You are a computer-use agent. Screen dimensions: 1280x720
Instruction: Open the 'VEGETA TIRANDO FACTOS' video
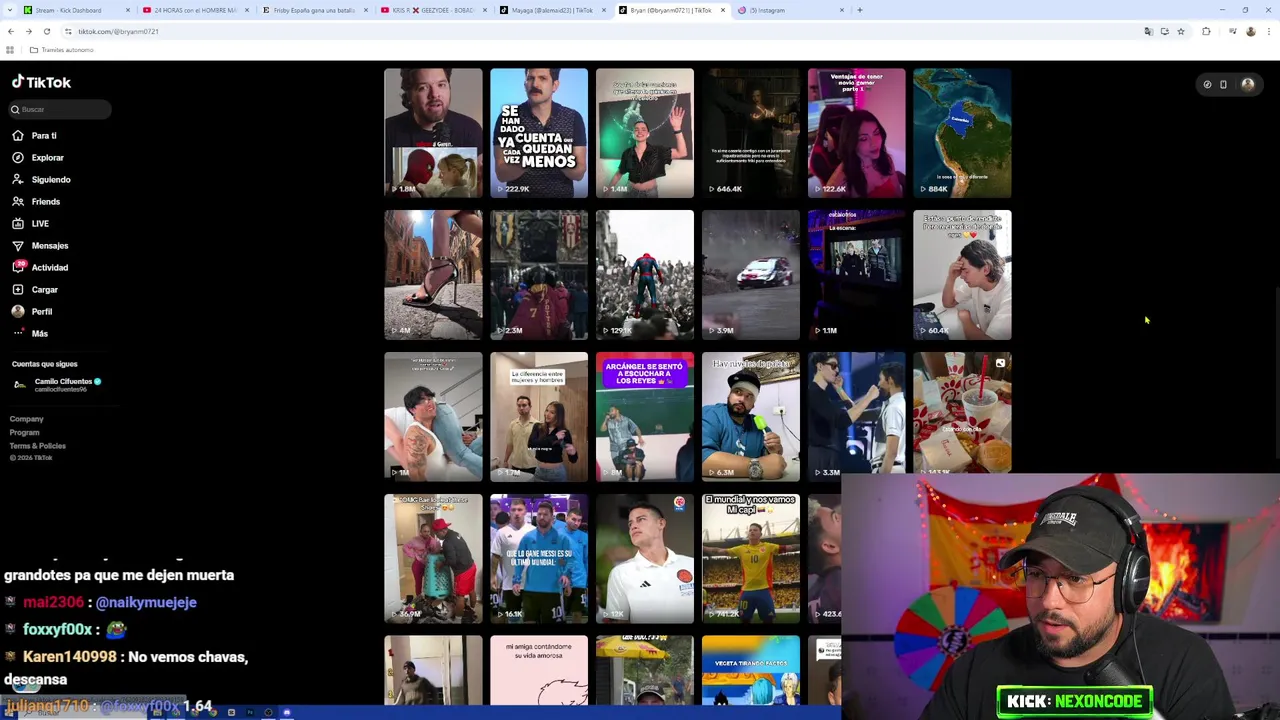coord(751,671)
